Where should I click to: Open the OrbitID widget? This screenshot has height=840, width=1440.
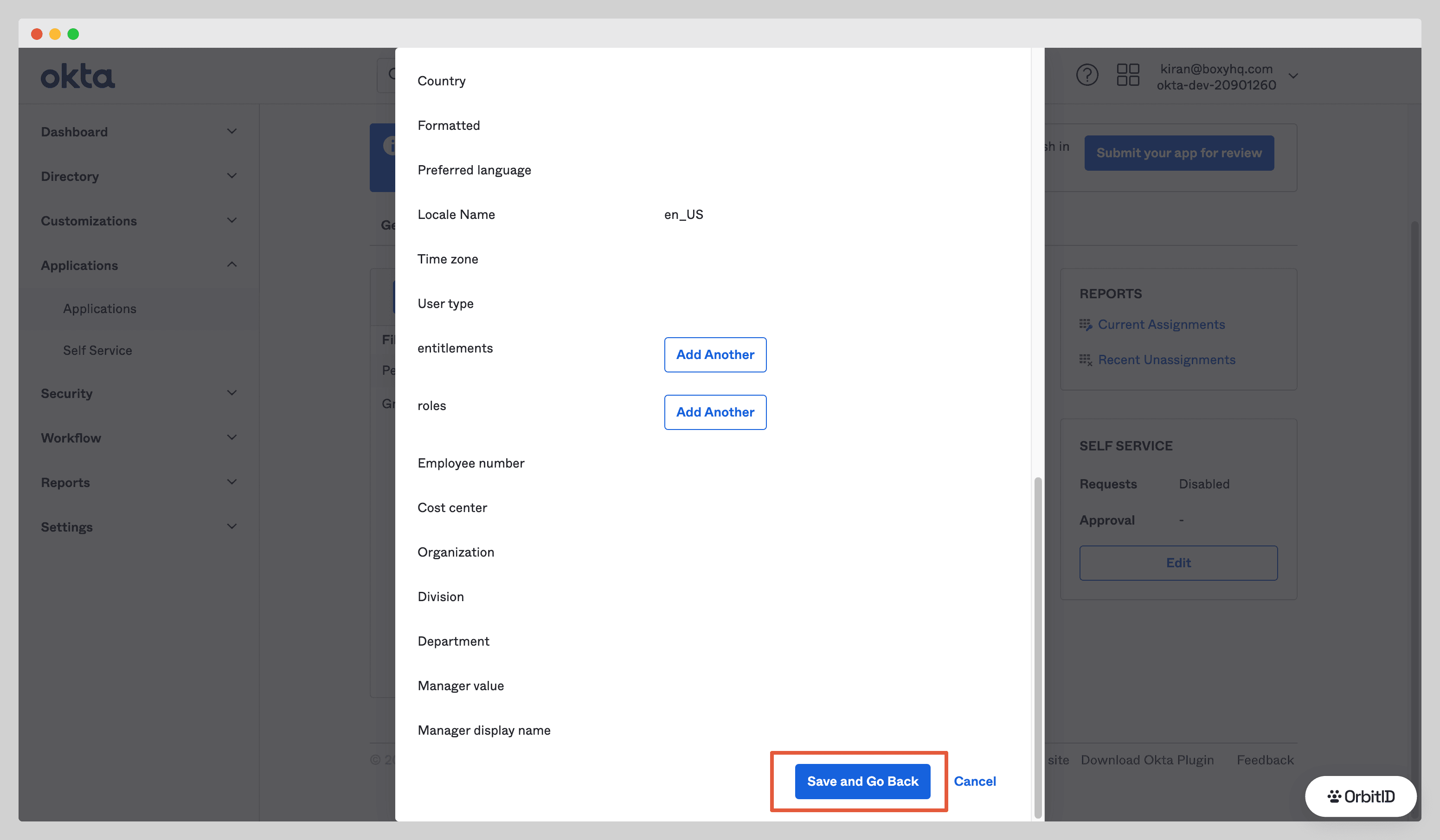(1361, 796)
